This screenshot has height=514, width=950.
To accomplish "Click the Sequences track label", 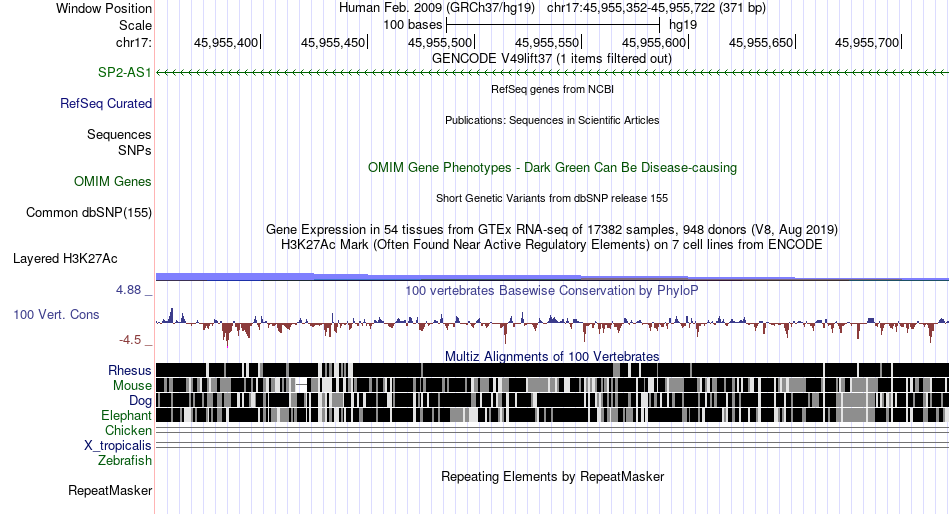I will (x=119, y=135).
